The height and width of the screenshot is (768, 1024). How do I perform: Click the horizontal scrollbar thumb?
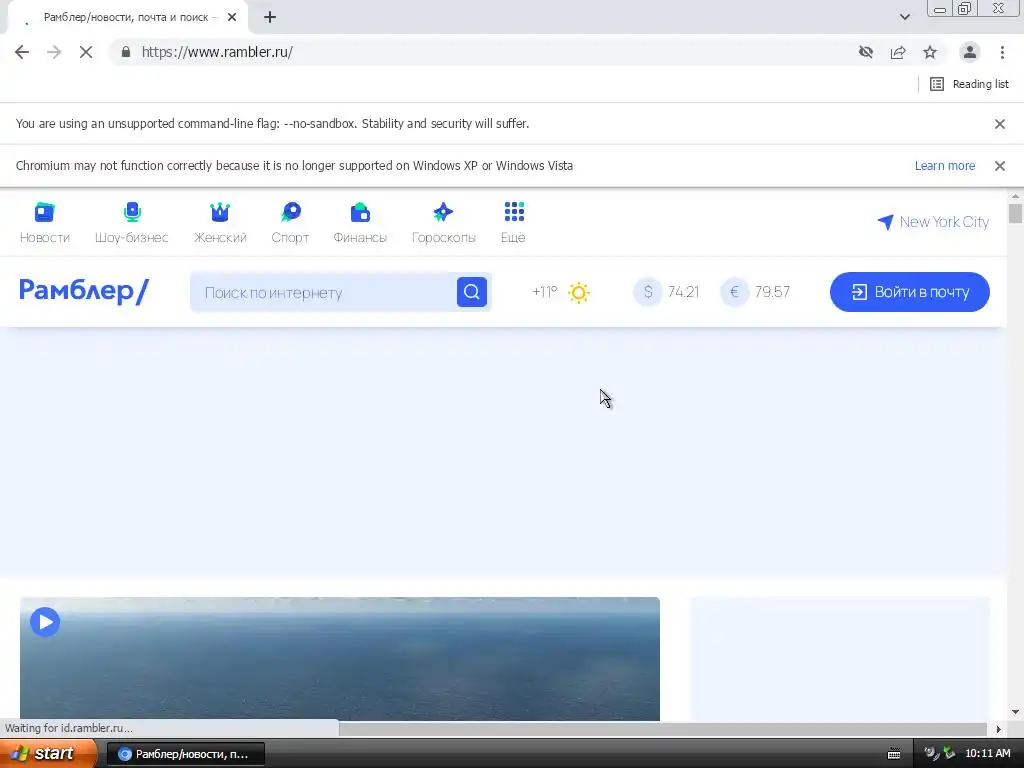click(663, 729)
